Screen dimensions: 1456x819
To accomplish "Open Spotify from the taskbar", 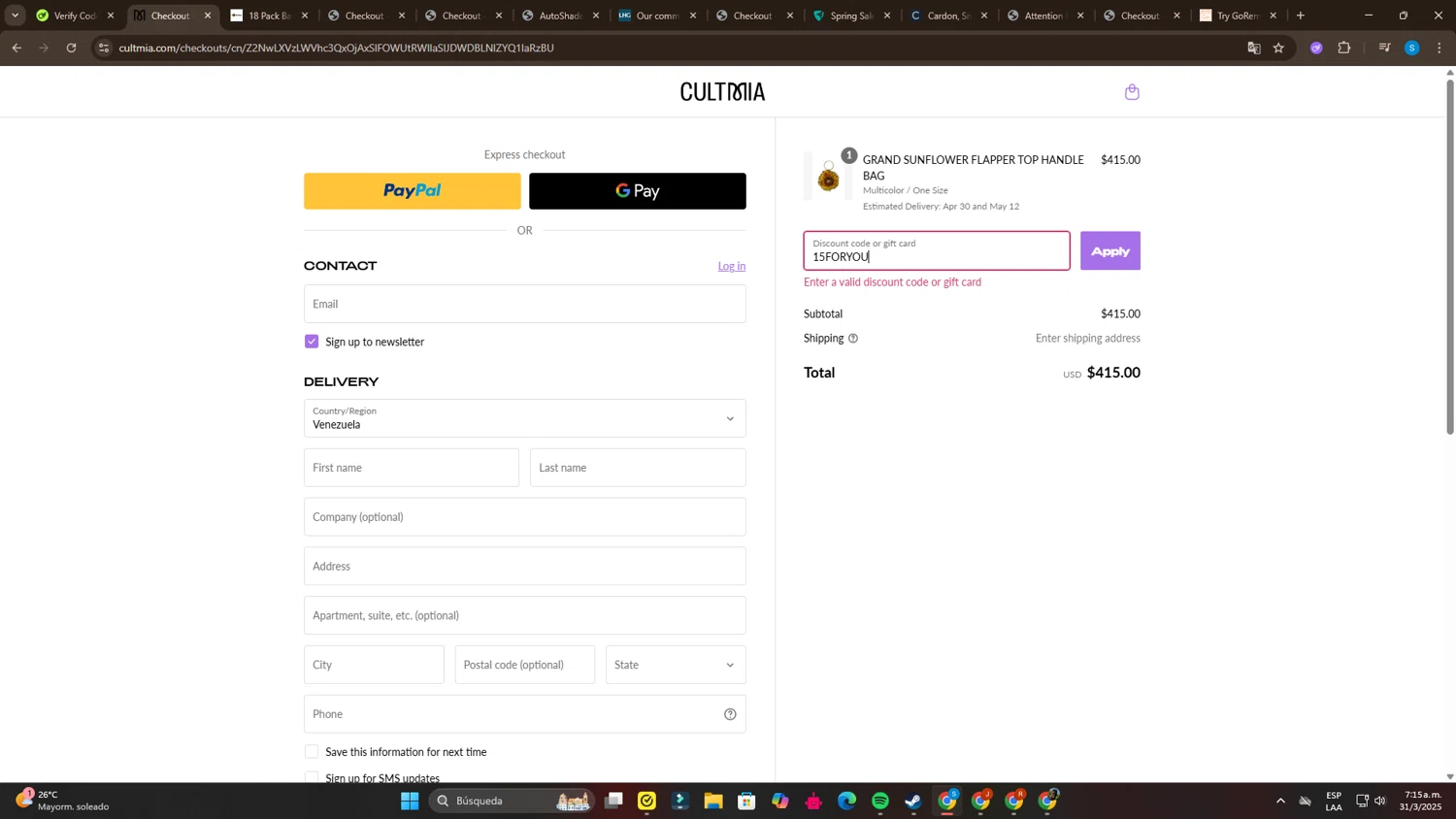I will [x=880, y=801].
